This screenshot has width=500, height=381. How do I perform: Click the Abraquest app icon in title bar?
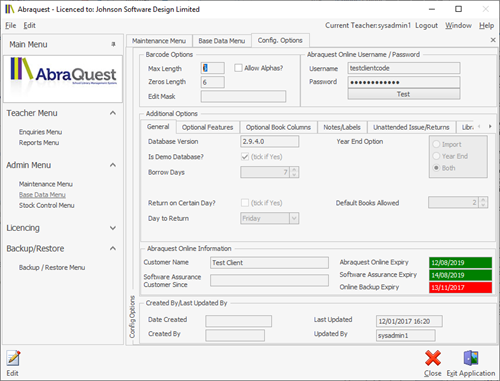9,9
